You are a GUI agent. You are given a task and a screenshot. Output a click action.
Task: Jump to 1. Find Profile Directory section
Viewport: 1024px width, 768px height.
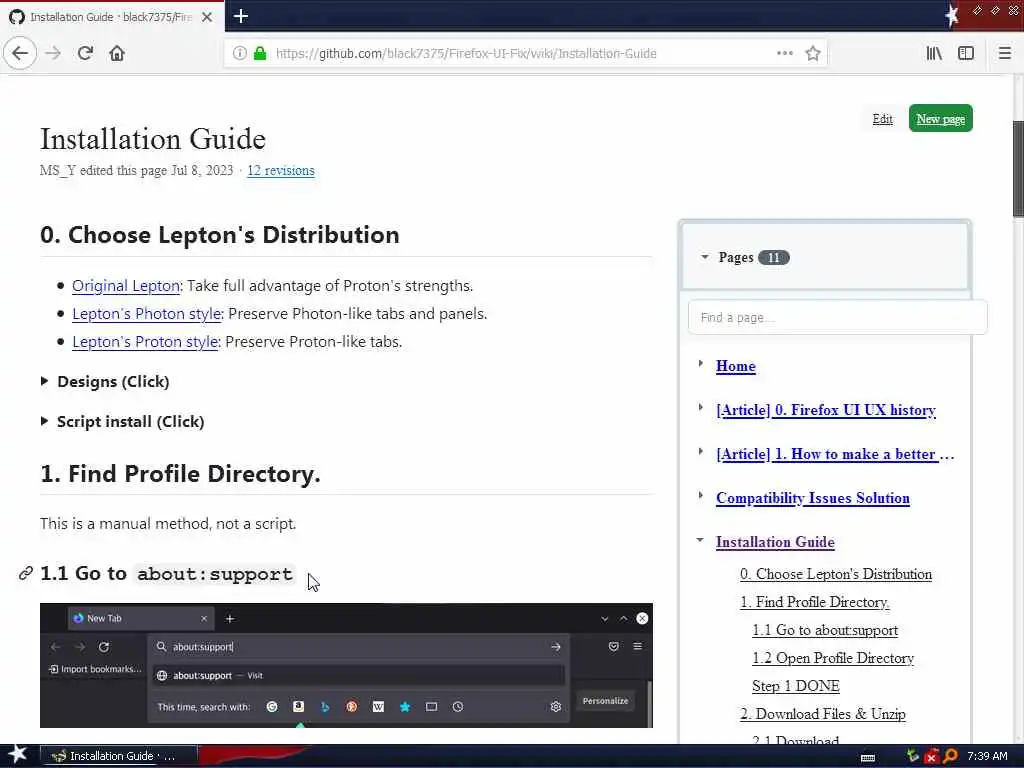pos(814,602)
